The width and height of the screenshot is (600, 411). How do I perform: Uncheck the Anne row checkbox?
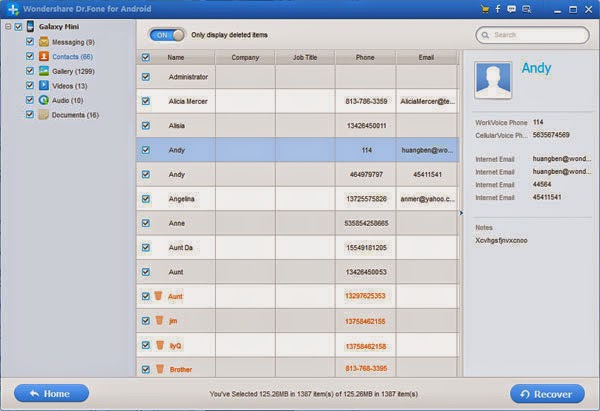click(x=146, y=223)
